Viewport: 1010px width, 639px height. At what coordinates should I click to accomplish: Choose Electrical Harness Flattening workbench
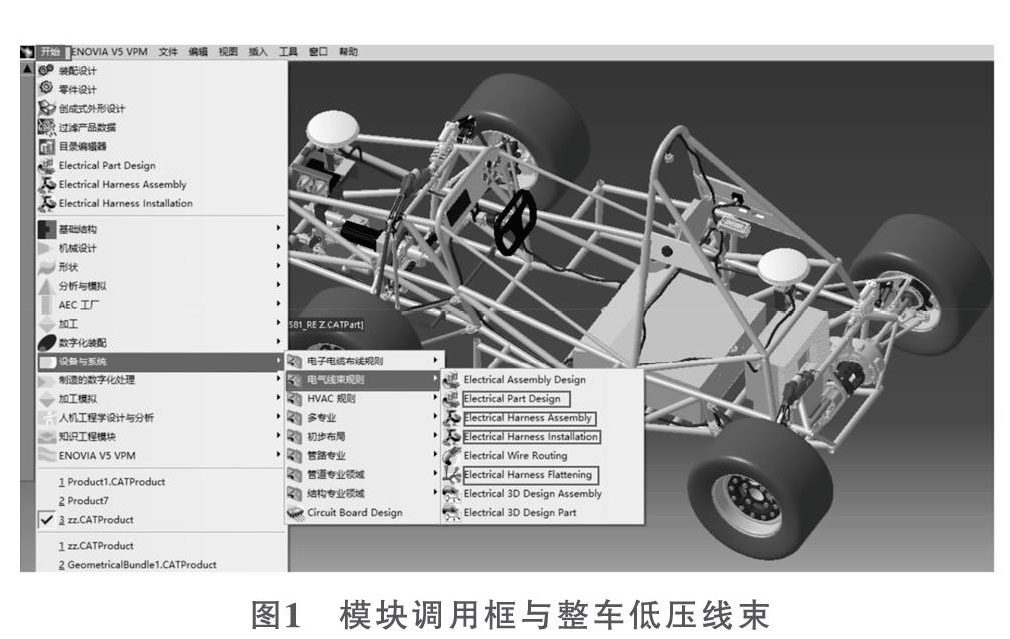pos(528,475)
